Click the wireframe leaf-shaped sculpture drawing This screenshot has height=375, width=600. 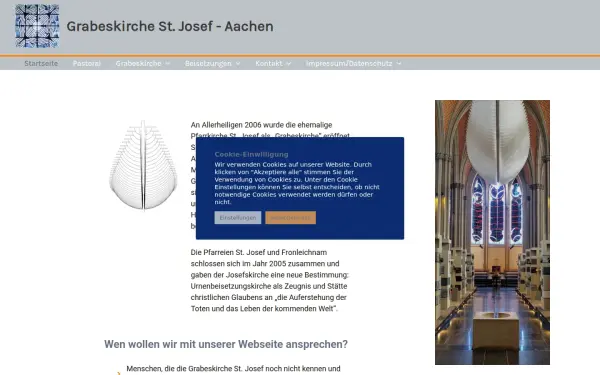click(143, 165)
